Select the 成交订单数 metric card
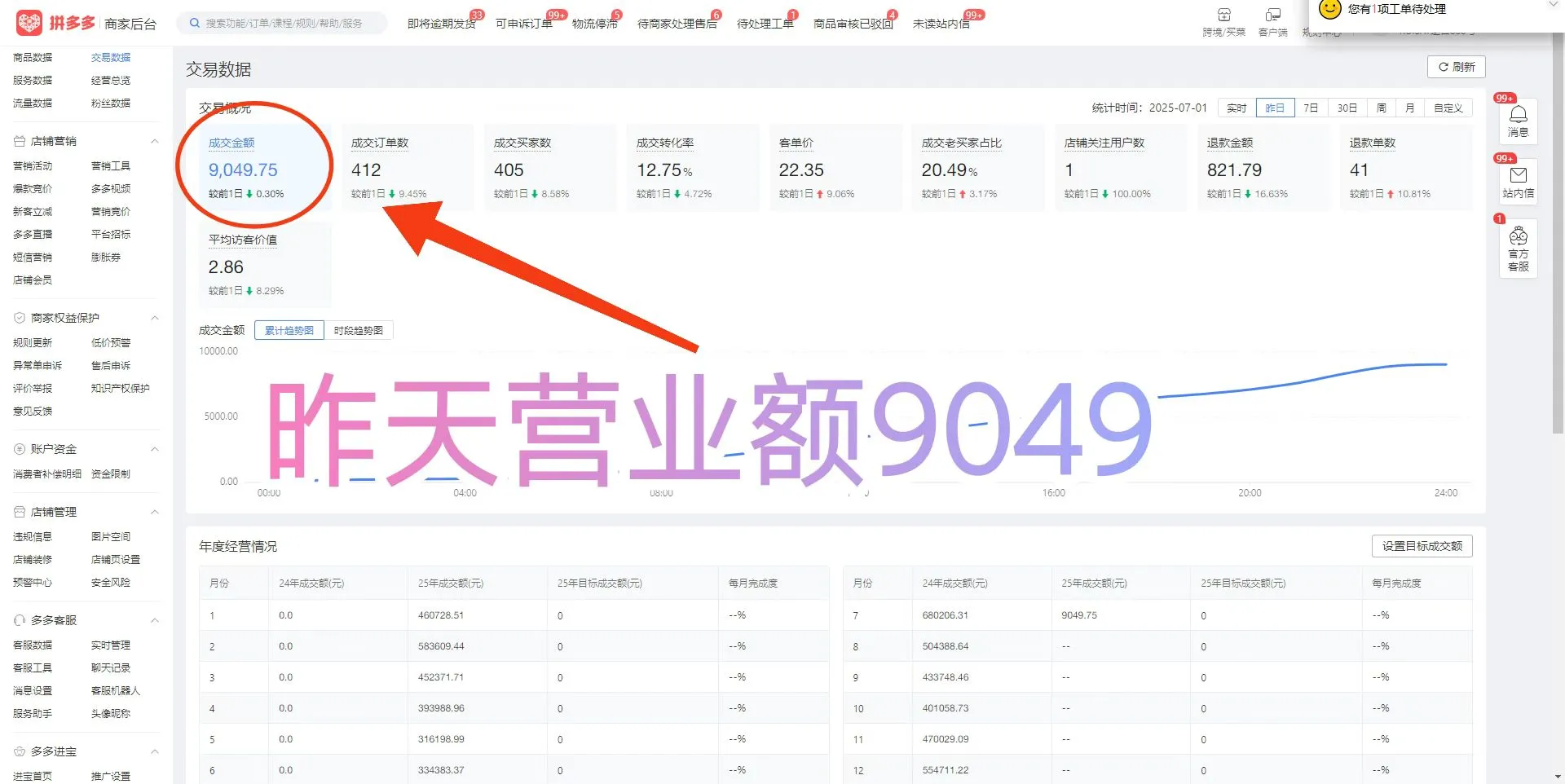 [408, 168]
